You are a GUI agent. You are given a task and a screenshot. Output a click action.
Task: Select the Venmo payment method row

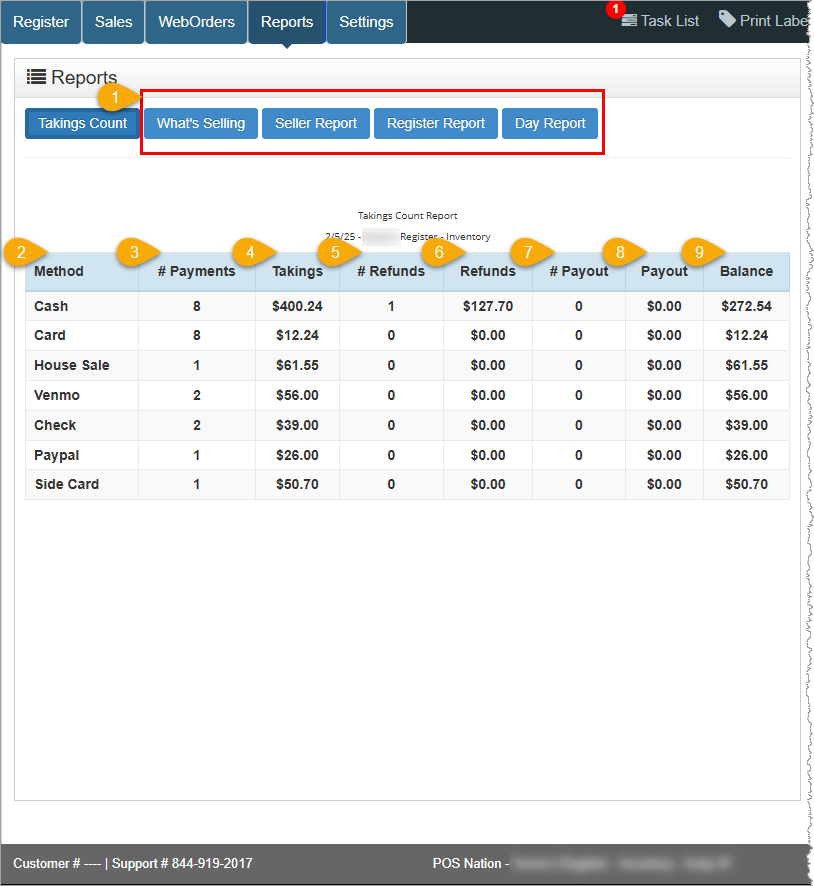[x=57, y=395]
